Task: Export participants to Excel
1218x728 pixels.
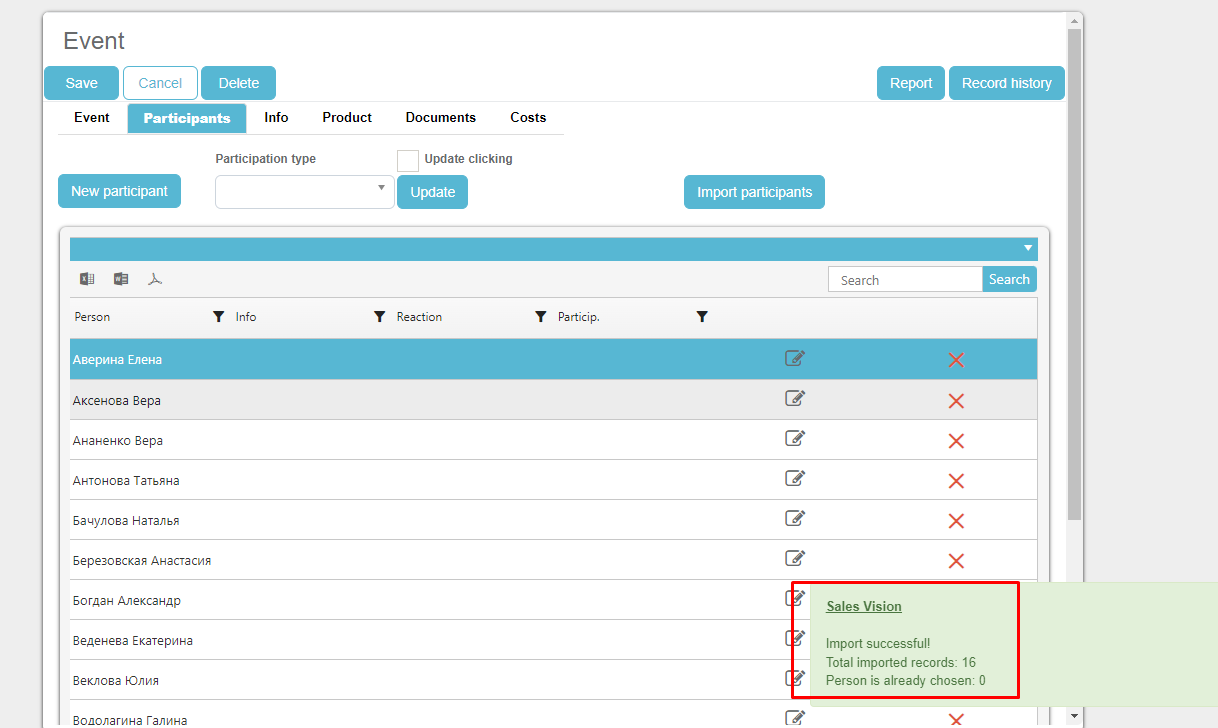Action: click(x=87, y=279)
